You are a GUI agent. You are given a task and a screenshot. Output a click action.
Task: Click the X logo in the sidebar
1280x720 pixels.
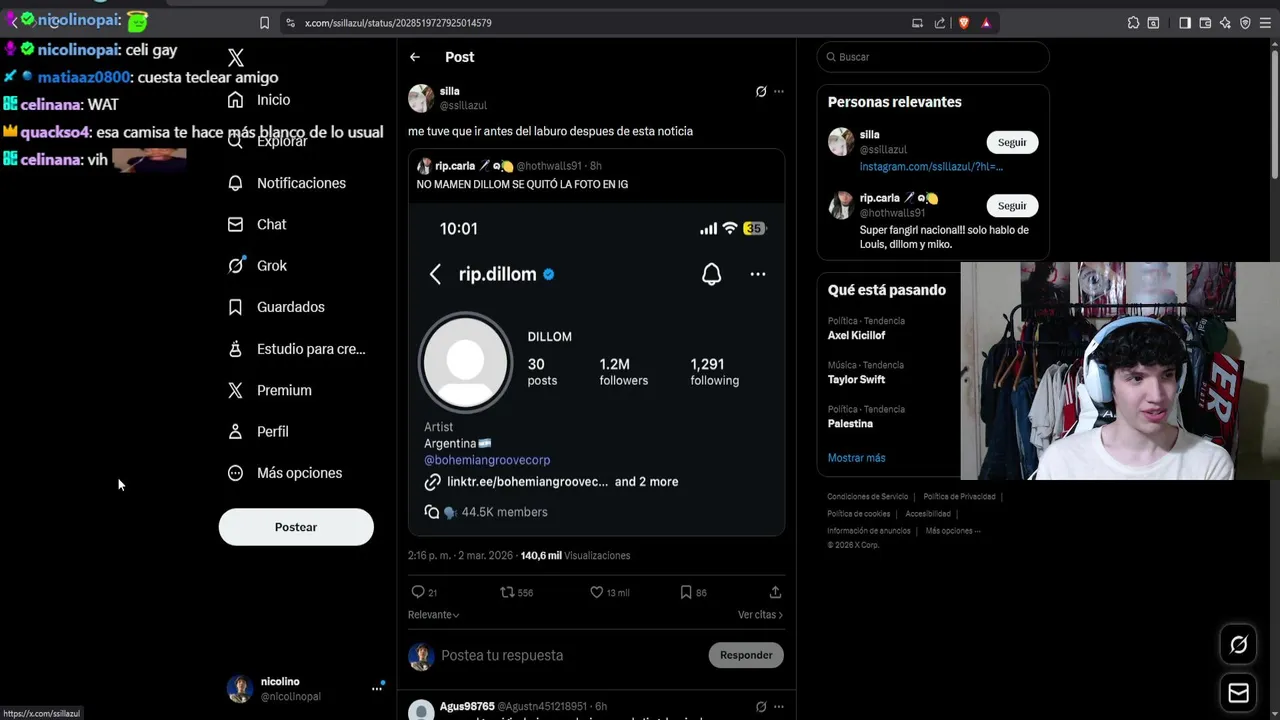pyautogui.click(x=236, y=58)
